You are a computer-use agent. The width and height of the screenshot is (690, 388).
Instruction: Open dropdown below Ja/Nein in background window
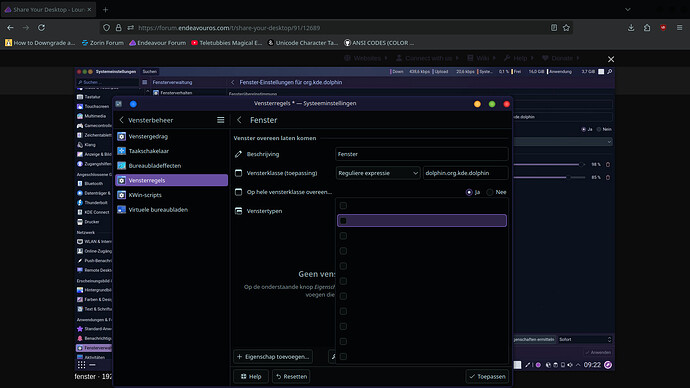tap(563, 142)
